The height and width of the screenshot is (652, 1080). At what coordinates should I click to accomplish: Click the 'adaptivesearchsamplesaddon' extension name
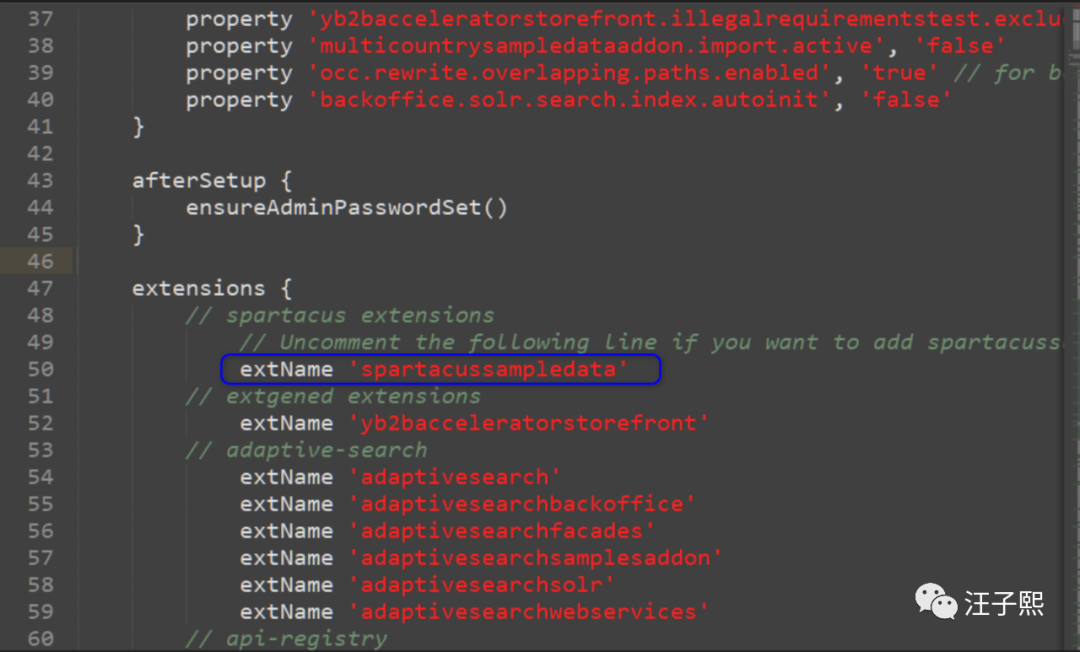pyautogui.click(x=536, y=559)
